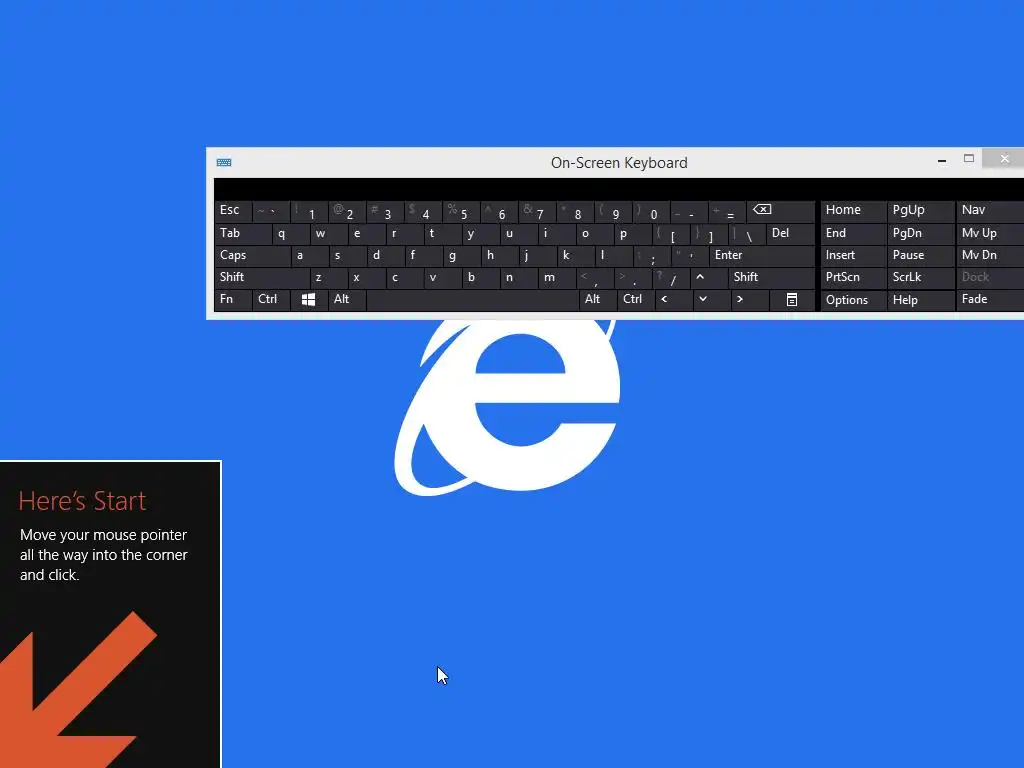Maximize the On-Screen Keyboard window

click(x=969, y=159)
